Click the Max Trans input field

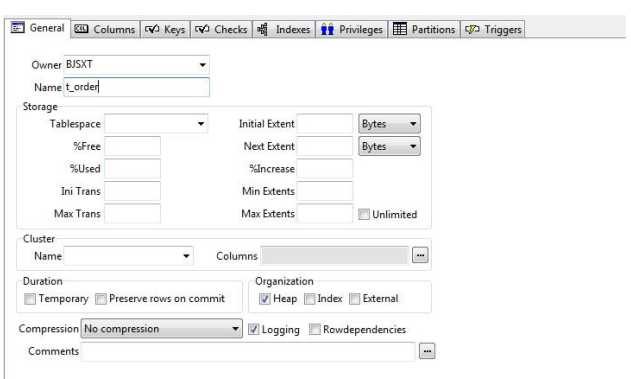point(132,214)
